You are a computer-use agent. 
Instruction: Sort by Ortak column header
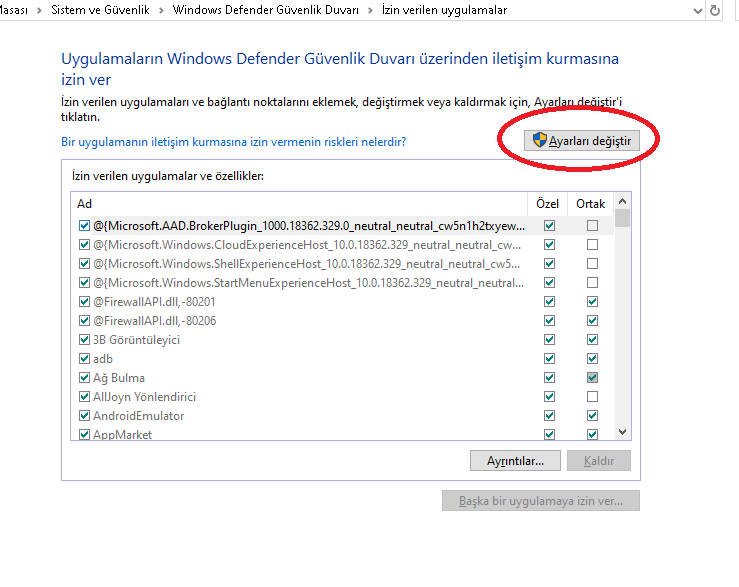[591, 204]
